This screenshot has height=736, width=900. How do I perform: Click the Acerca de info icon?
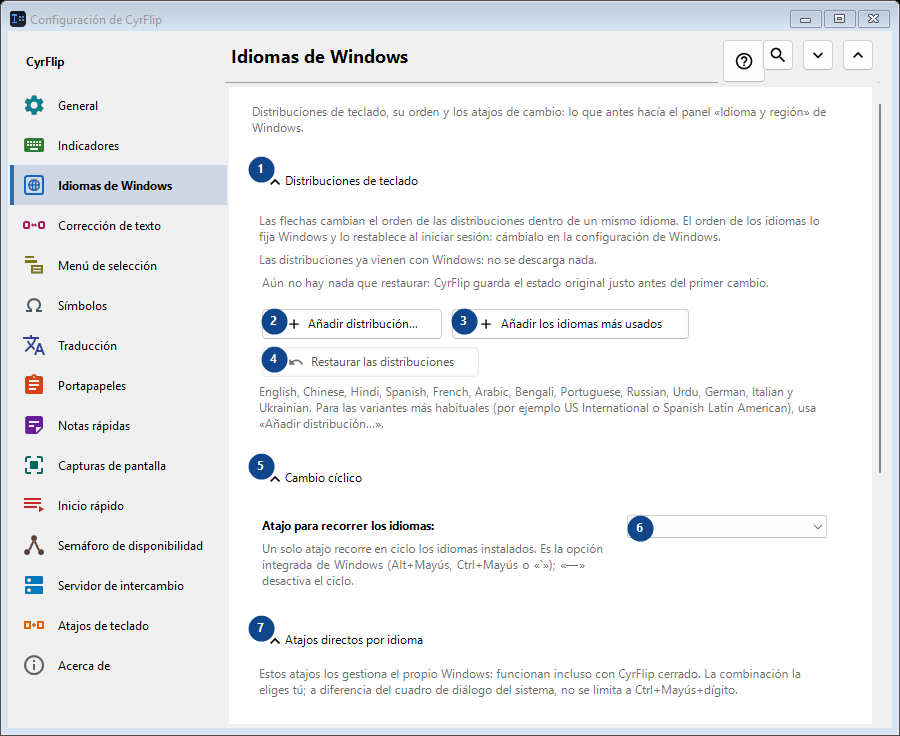coord(34,665)
